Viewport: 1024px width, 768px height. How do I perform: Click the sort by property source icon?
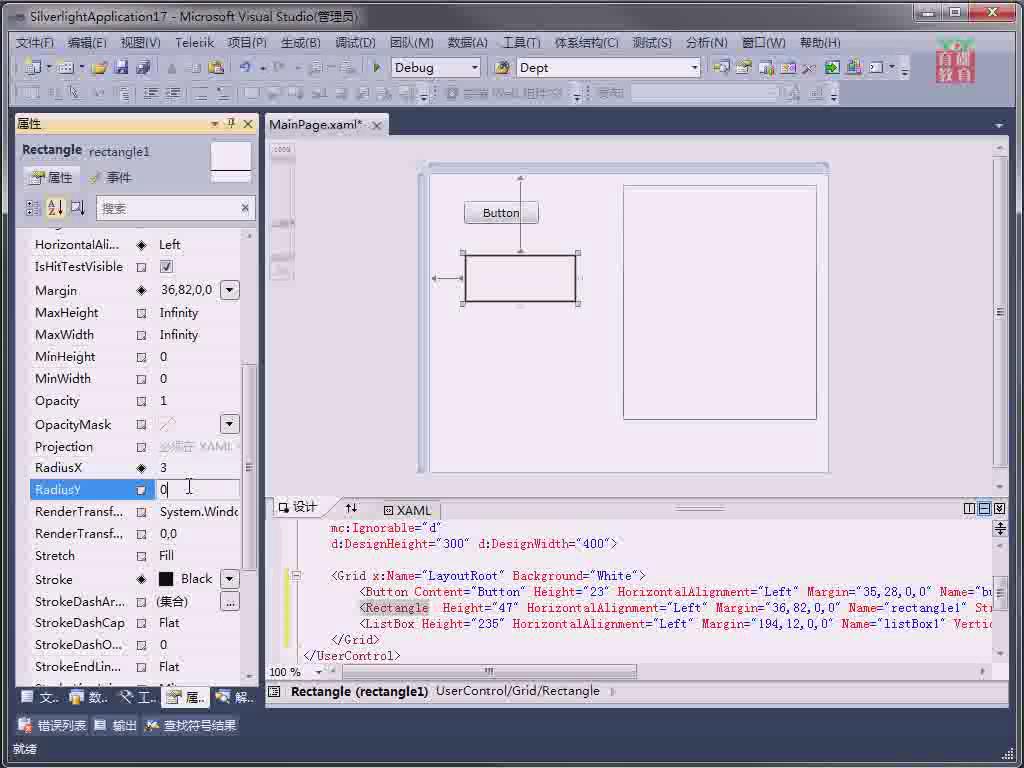[x=78, y=208]
